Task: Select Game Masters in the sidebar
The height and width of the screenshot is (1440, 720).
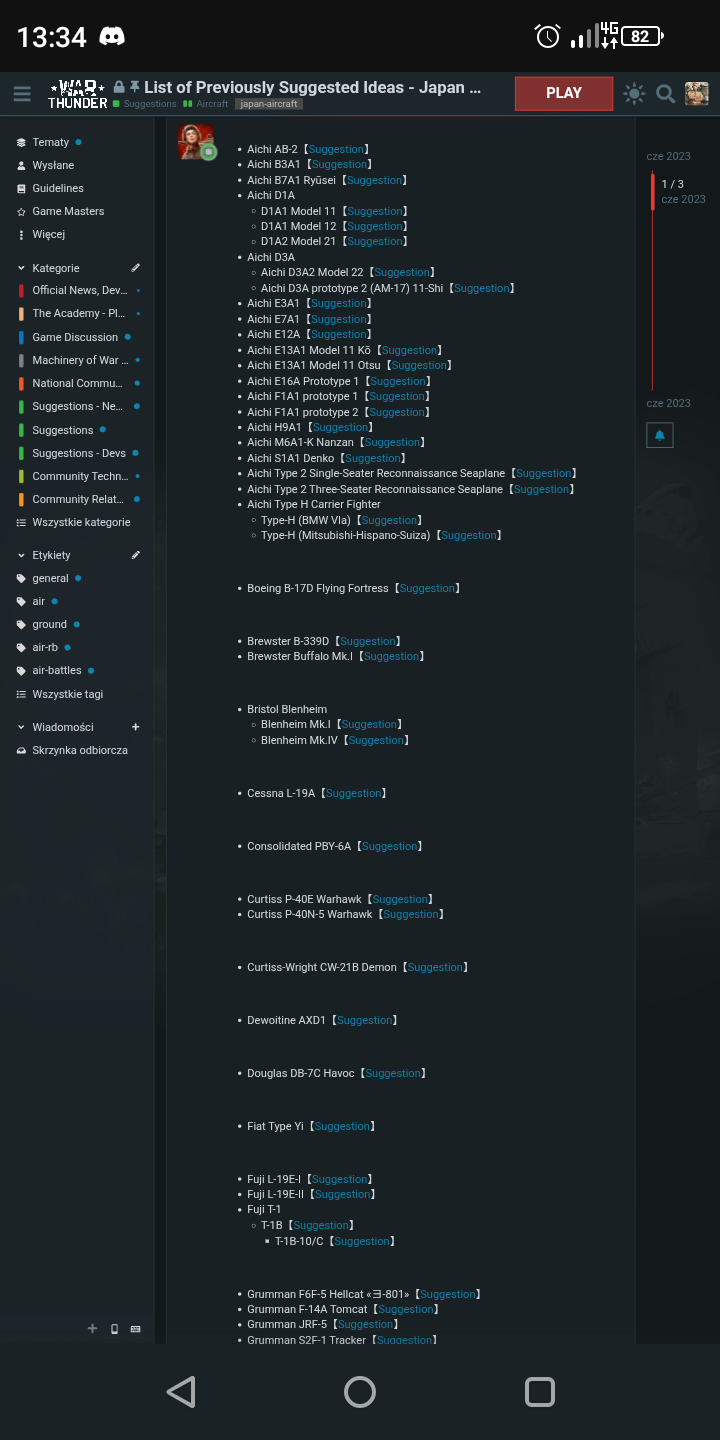Action: click(x=68, y=211)
